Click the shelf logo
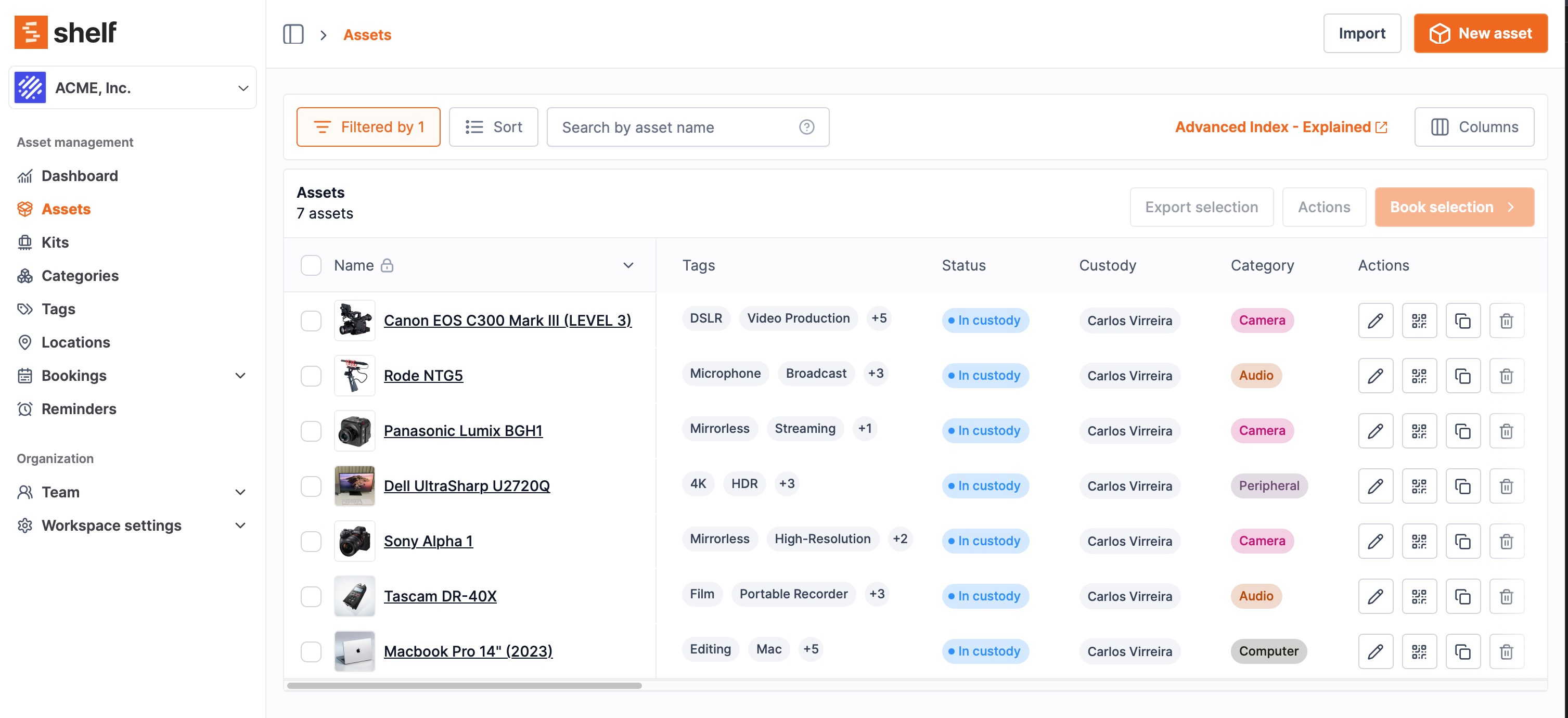Image resolution: width=1568 pixels, height=718 pixels. (x=66, y=32)
